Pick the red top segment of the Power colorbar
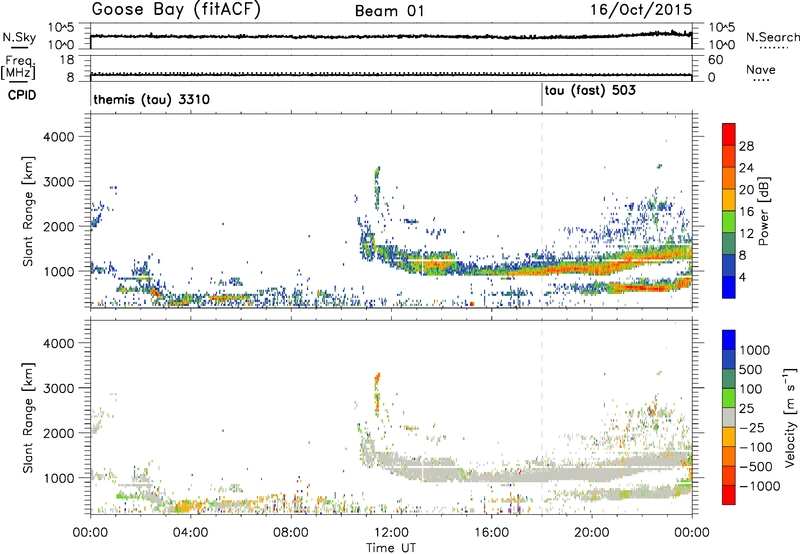This screenshot has width=800, height=554. coord(729,134)
